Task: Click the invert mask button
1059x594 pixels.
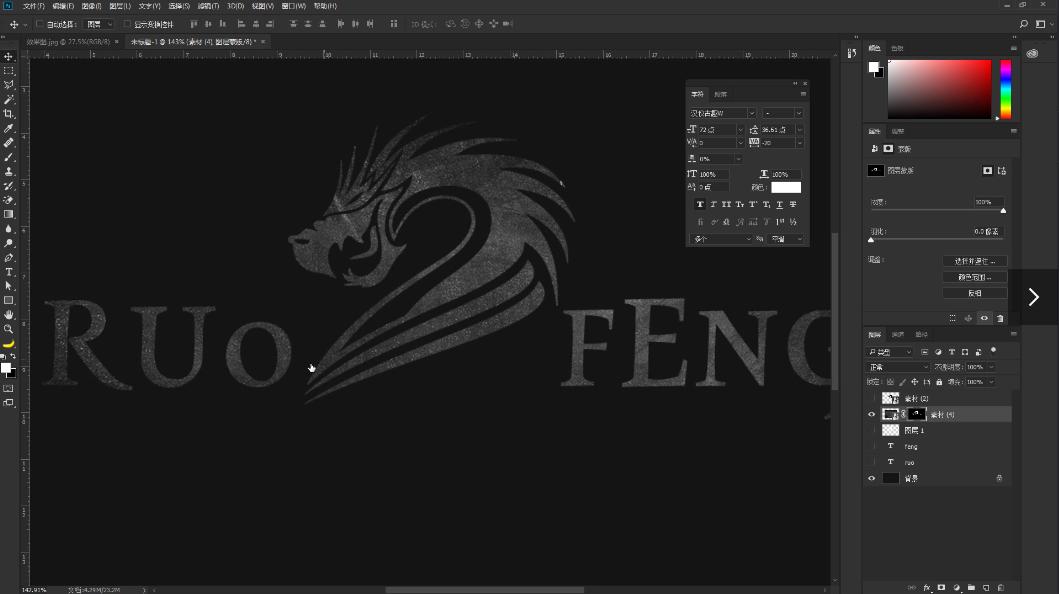Action: click(x=975, y=294)
